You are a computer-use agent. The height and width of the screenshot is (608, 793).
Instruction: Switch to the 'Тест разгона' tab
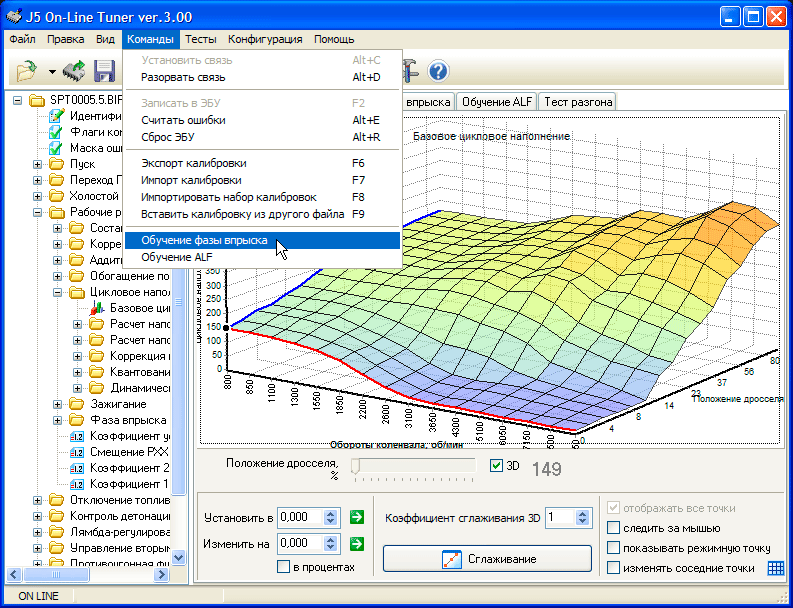point(578,101)
